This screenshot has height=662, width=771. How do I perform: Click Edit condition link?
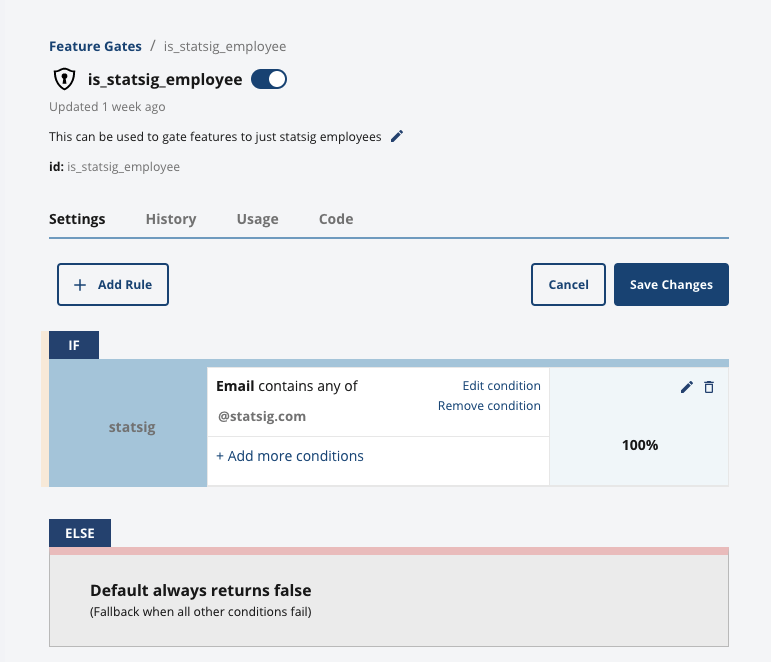(x=502, y=386)
